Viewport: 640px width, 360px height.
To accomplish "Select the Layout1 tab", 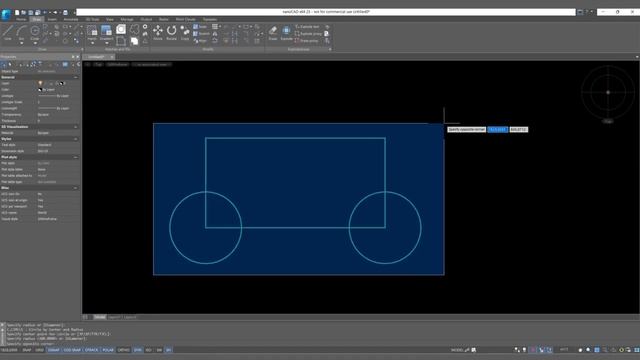I will (114, 317).
